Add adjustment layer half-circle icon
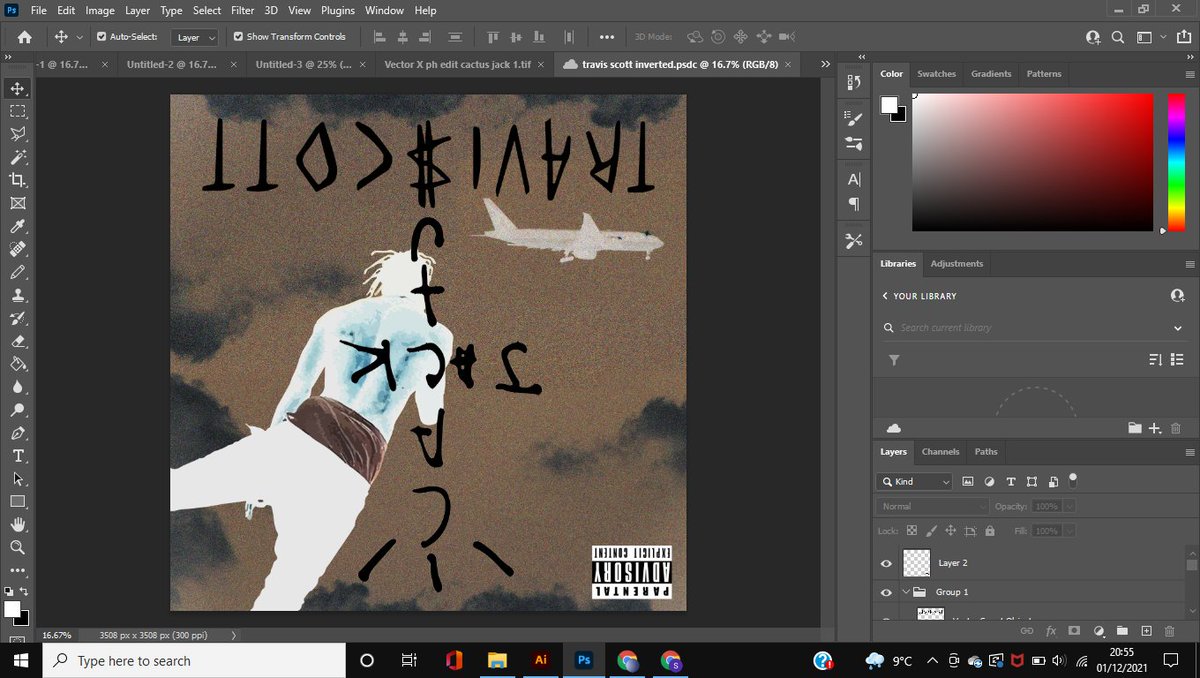Image resolution: width=1200 pixels, height=678 pixels. (x=1099, y=631)
